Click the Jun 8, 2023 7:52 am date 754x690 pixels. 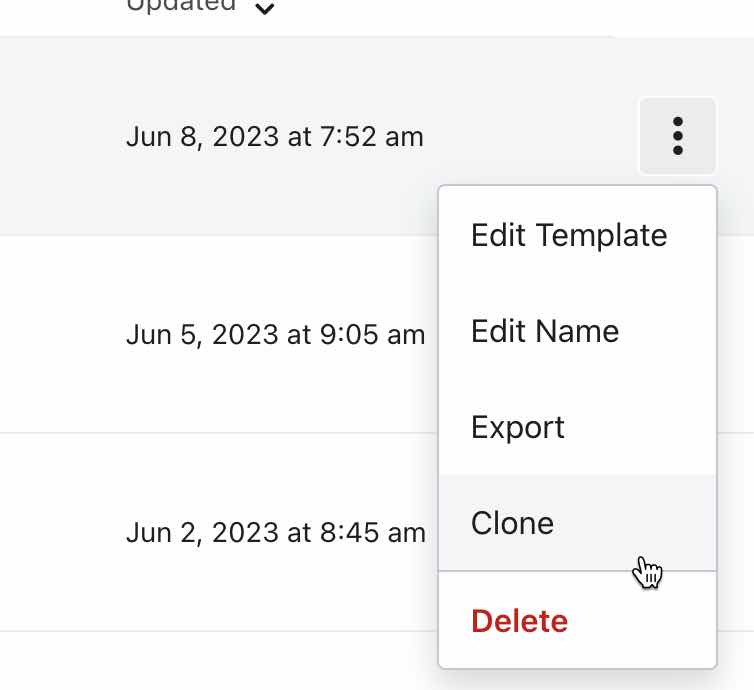click(x=275, y=136)
